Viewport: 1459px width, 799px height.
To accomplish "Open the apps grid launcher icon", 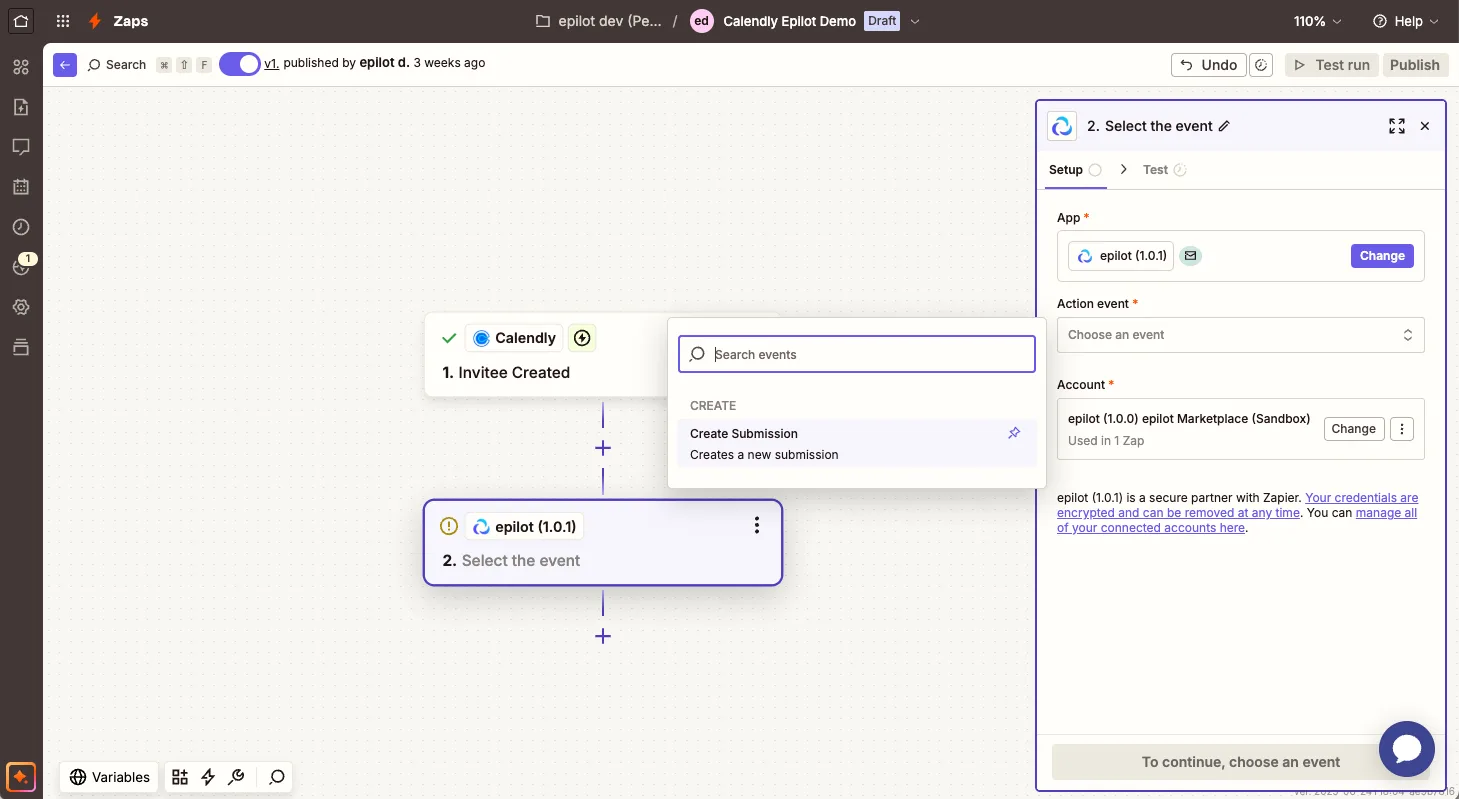I will tap(63, 21).
